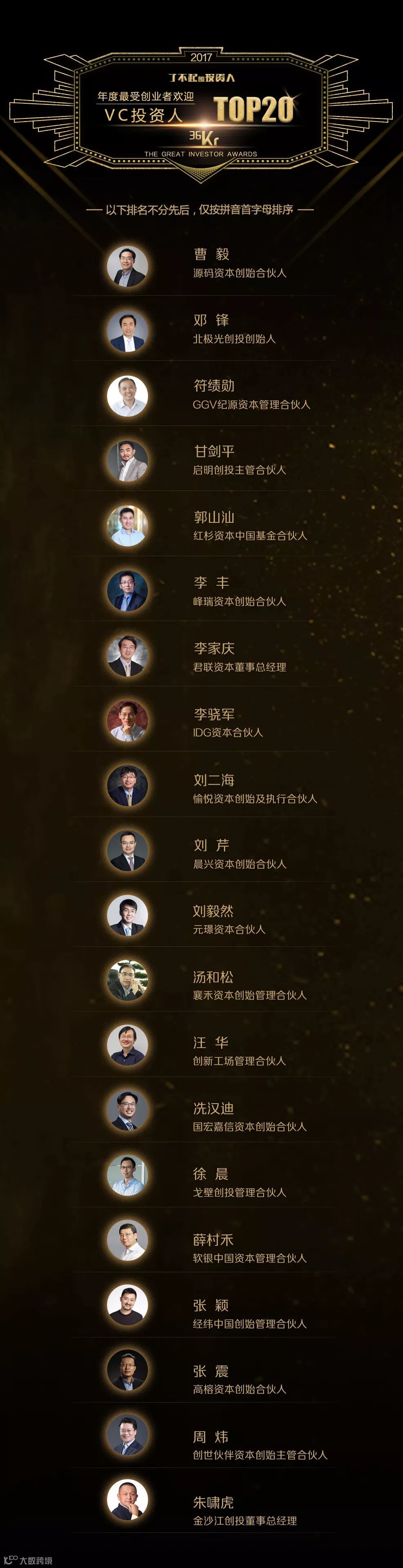
Task: Click the heading 年度最受创业者欢迎
Action: [x=146, y=96]
